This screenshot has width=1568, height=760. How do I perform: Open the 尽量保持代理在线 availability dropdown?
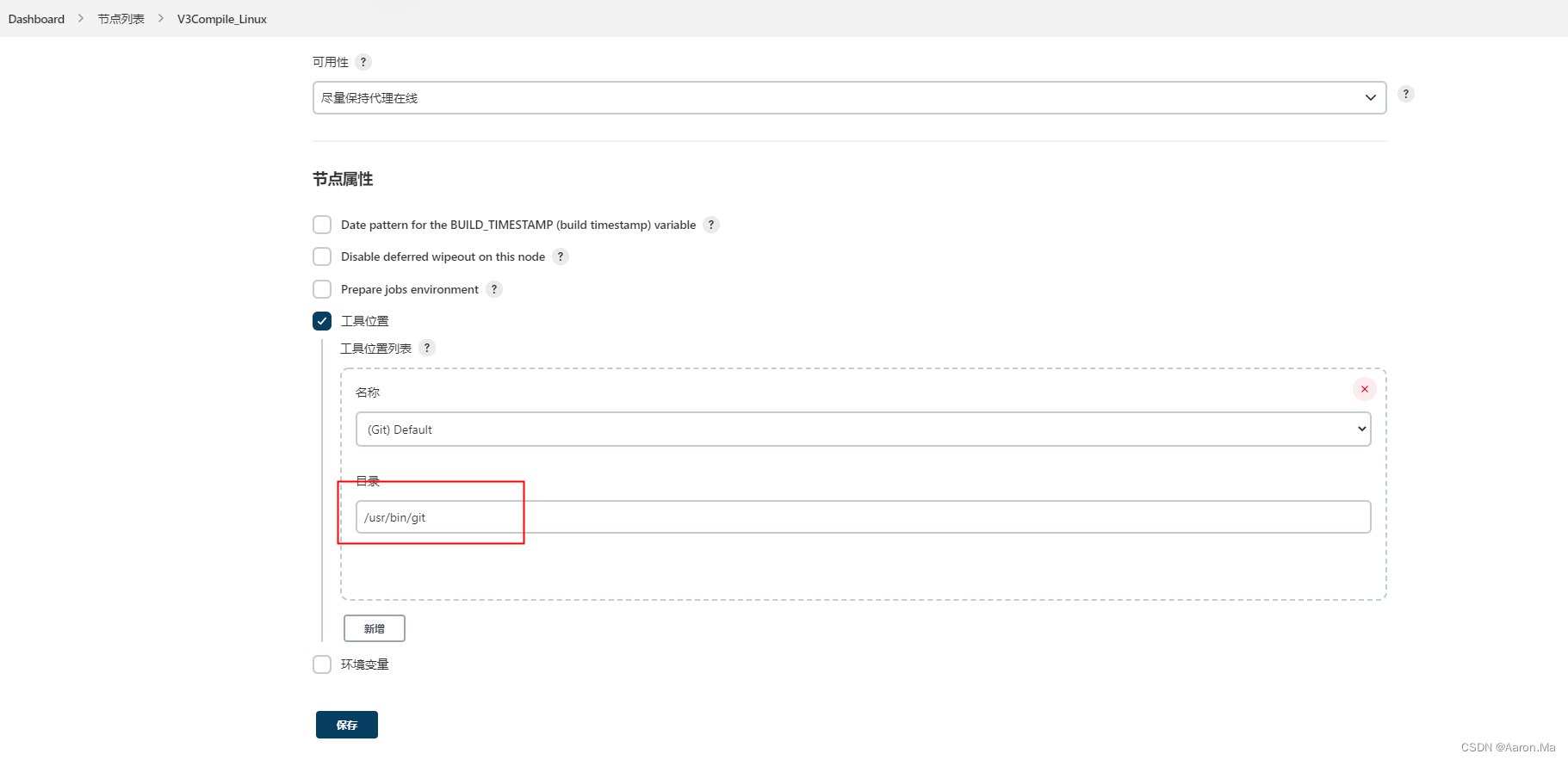click(849, 98)
